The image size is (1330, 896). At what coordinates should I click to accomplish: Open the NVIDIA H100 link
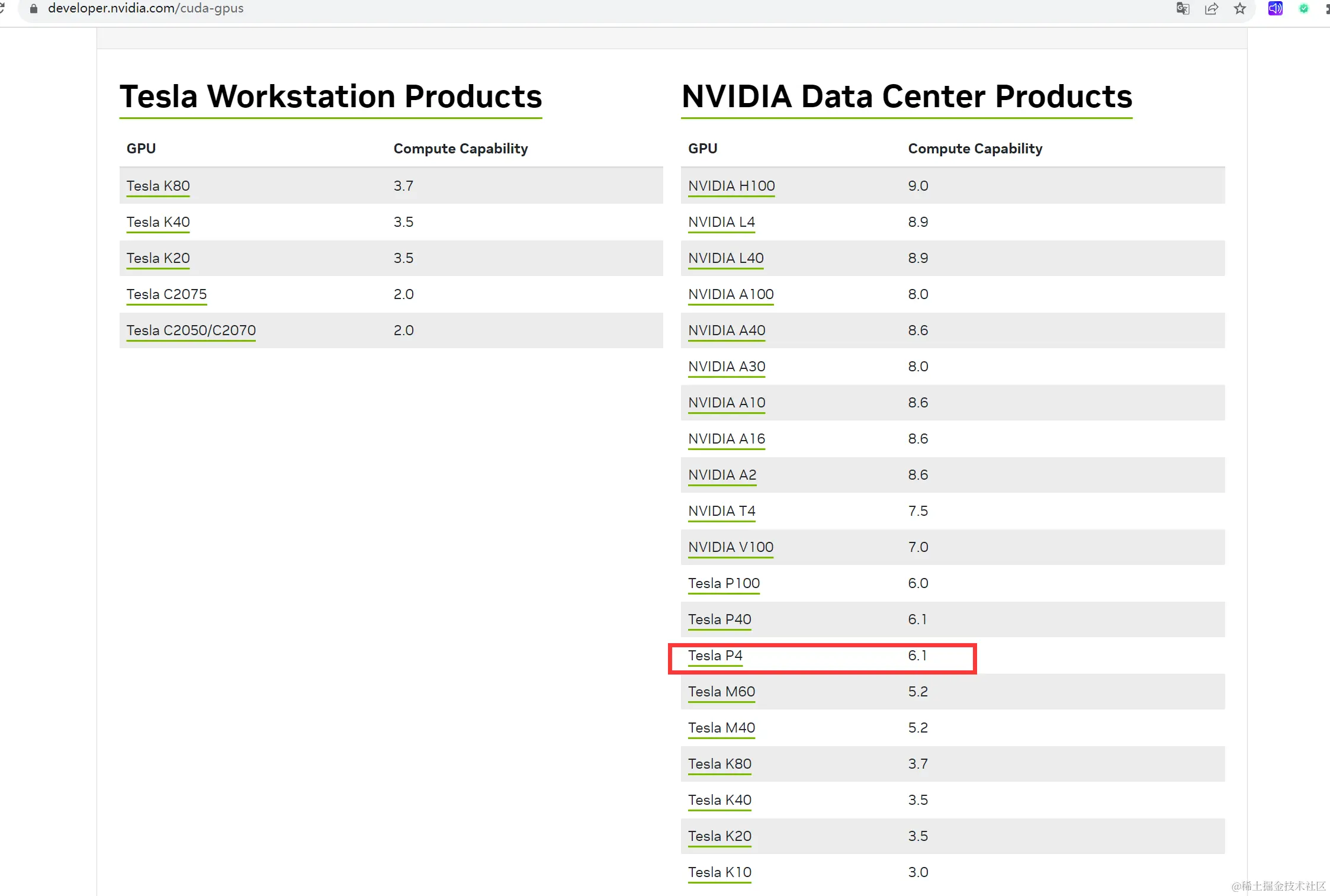tap(731, 186)
